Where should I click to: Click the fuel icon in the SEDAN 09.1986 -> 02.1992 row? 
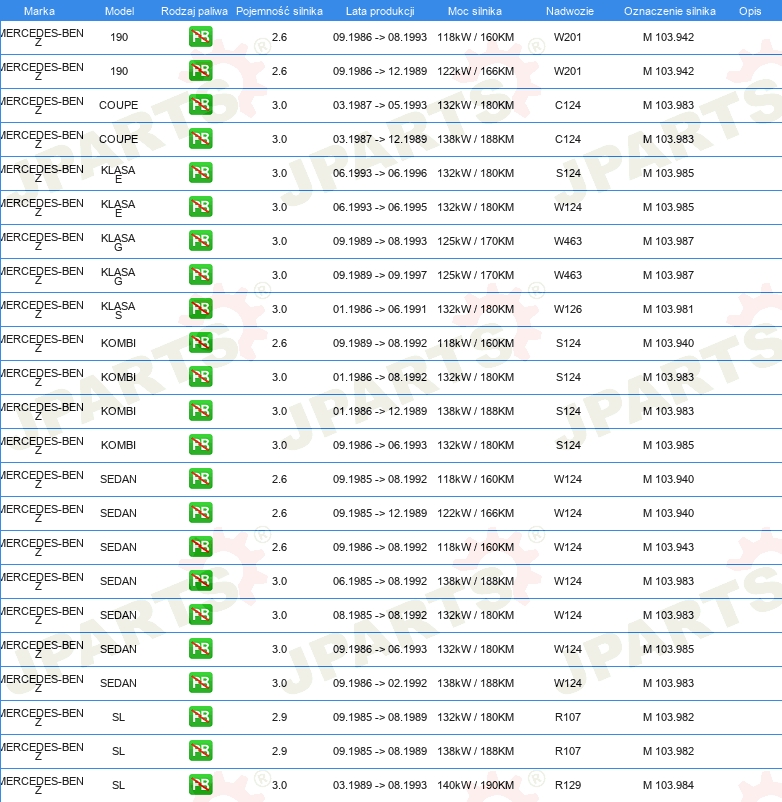tap(200, 683)
